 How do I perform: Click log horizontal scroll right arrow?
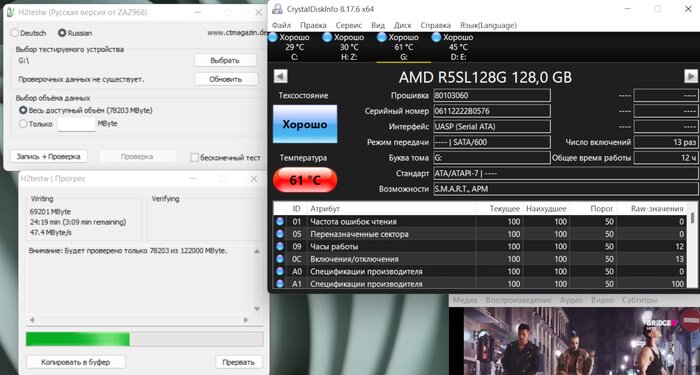coord(246,320)
